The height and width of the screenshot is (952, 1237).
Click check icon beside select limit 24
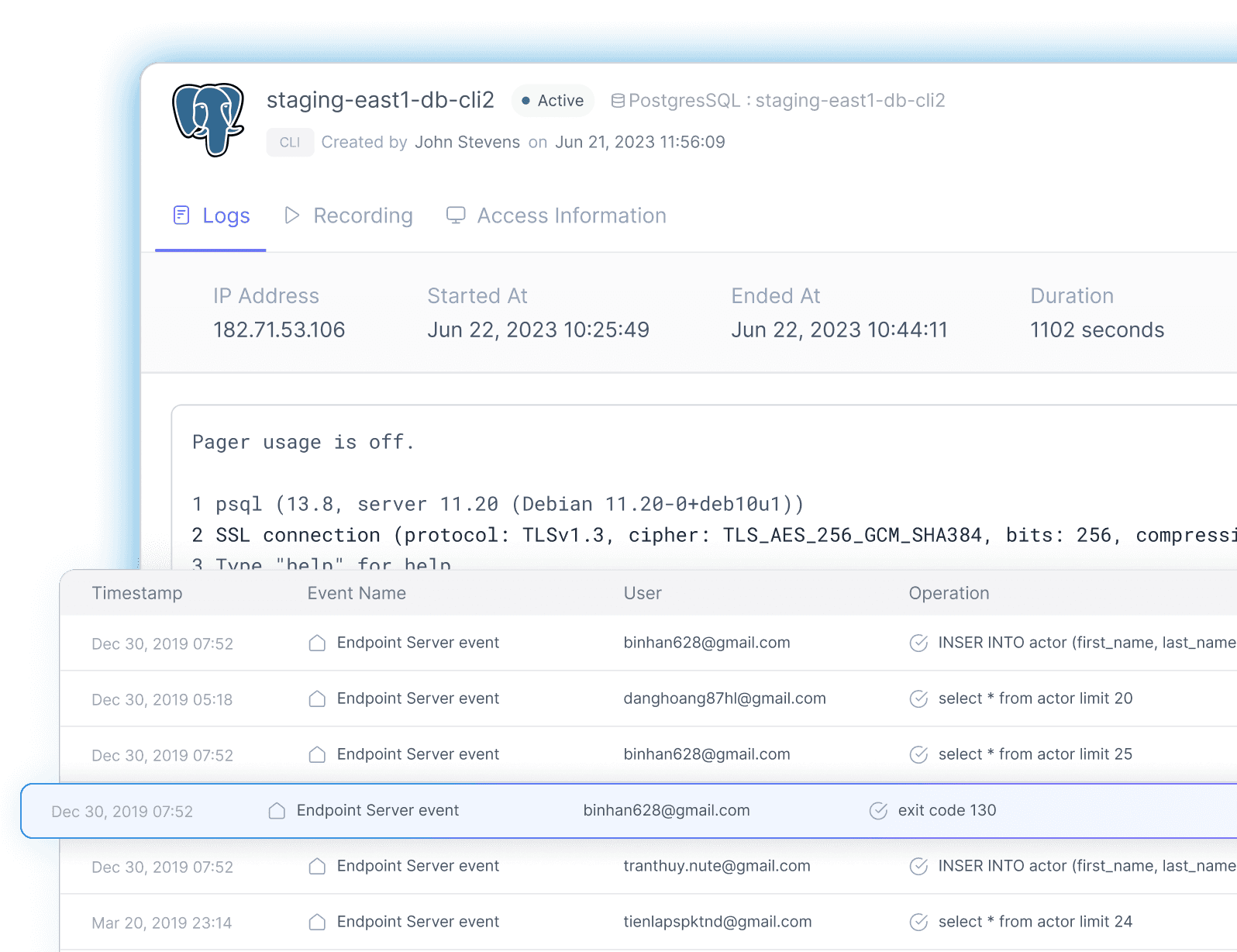tap(918, 922)
